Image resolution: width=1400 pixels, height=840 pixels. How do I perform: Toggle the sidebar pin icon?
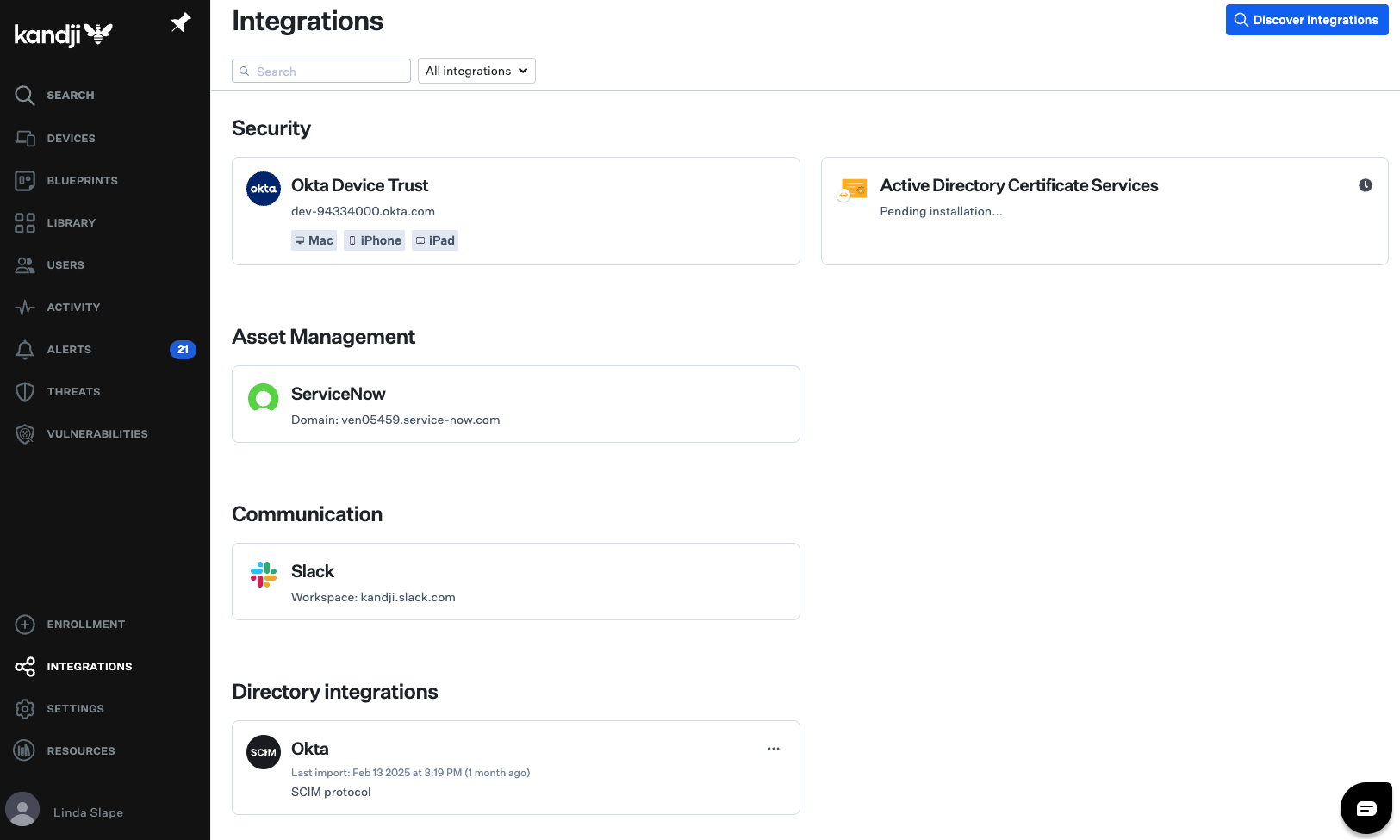(x=181, y=22)
